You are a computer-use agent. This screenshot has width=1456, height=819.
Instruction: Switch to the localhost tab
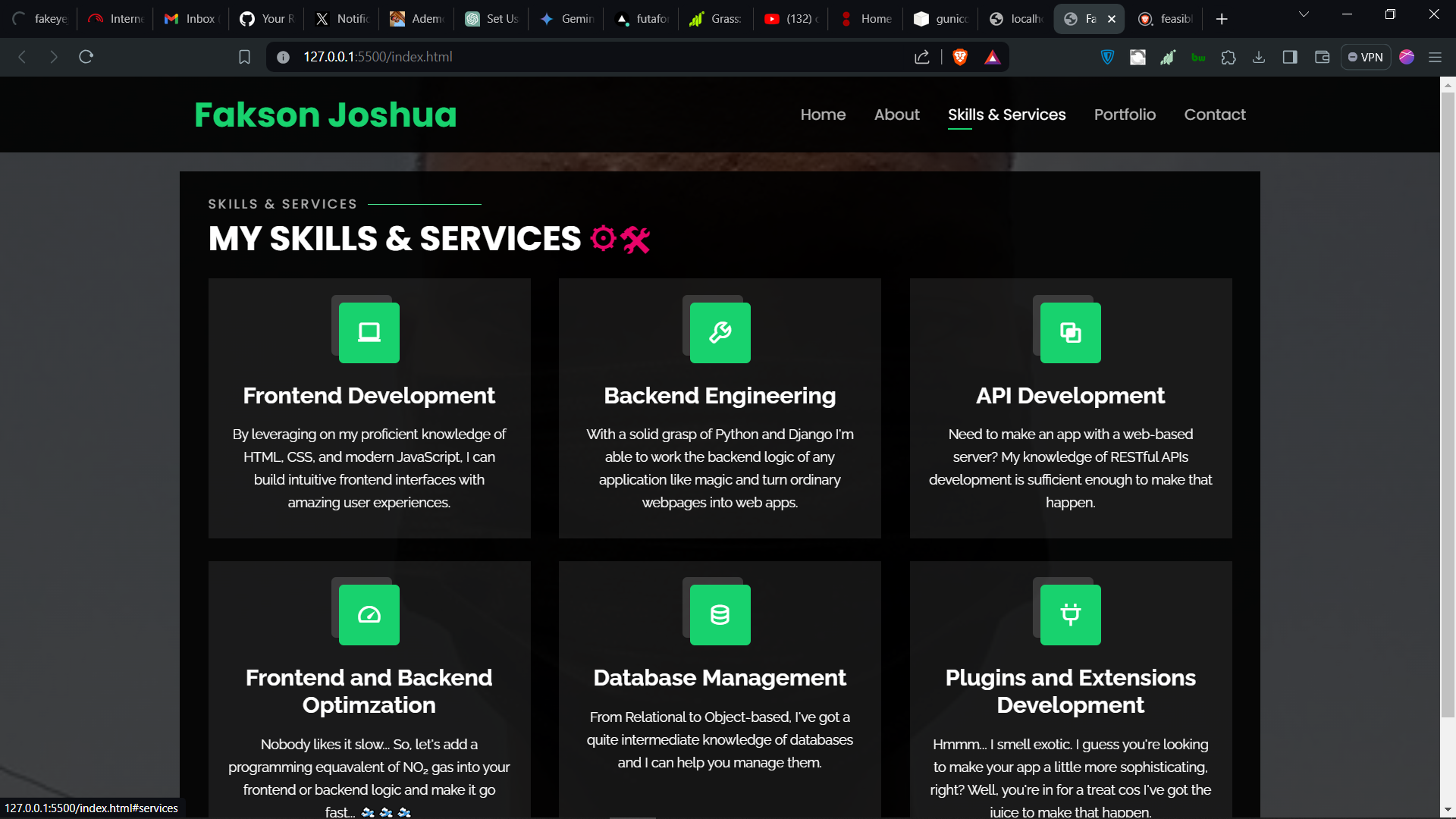(1016, 19)
